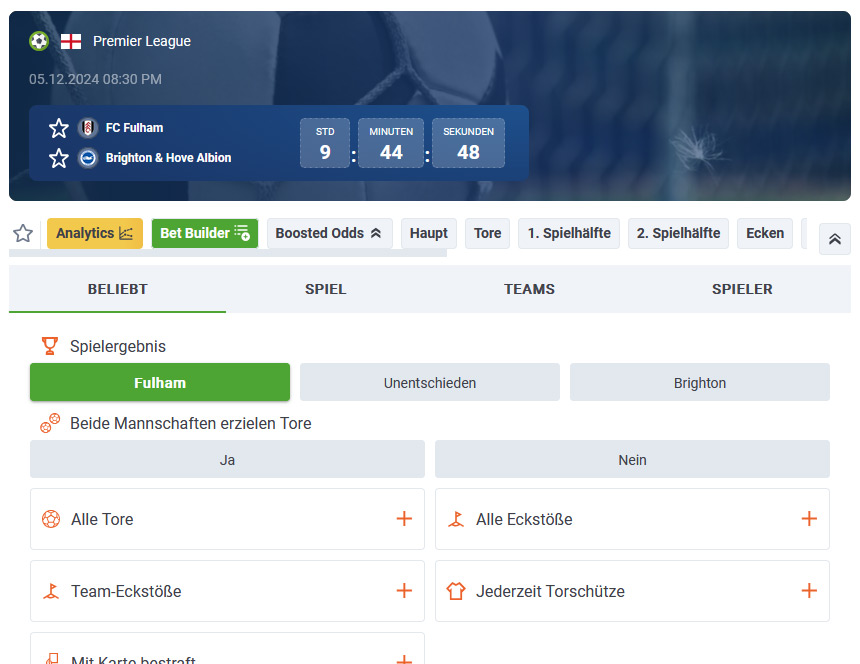Image resolution: width=860 pixels, height=664 pixels.
Task: Click the Brighton & Hove Albion team name
Action: 168,158
